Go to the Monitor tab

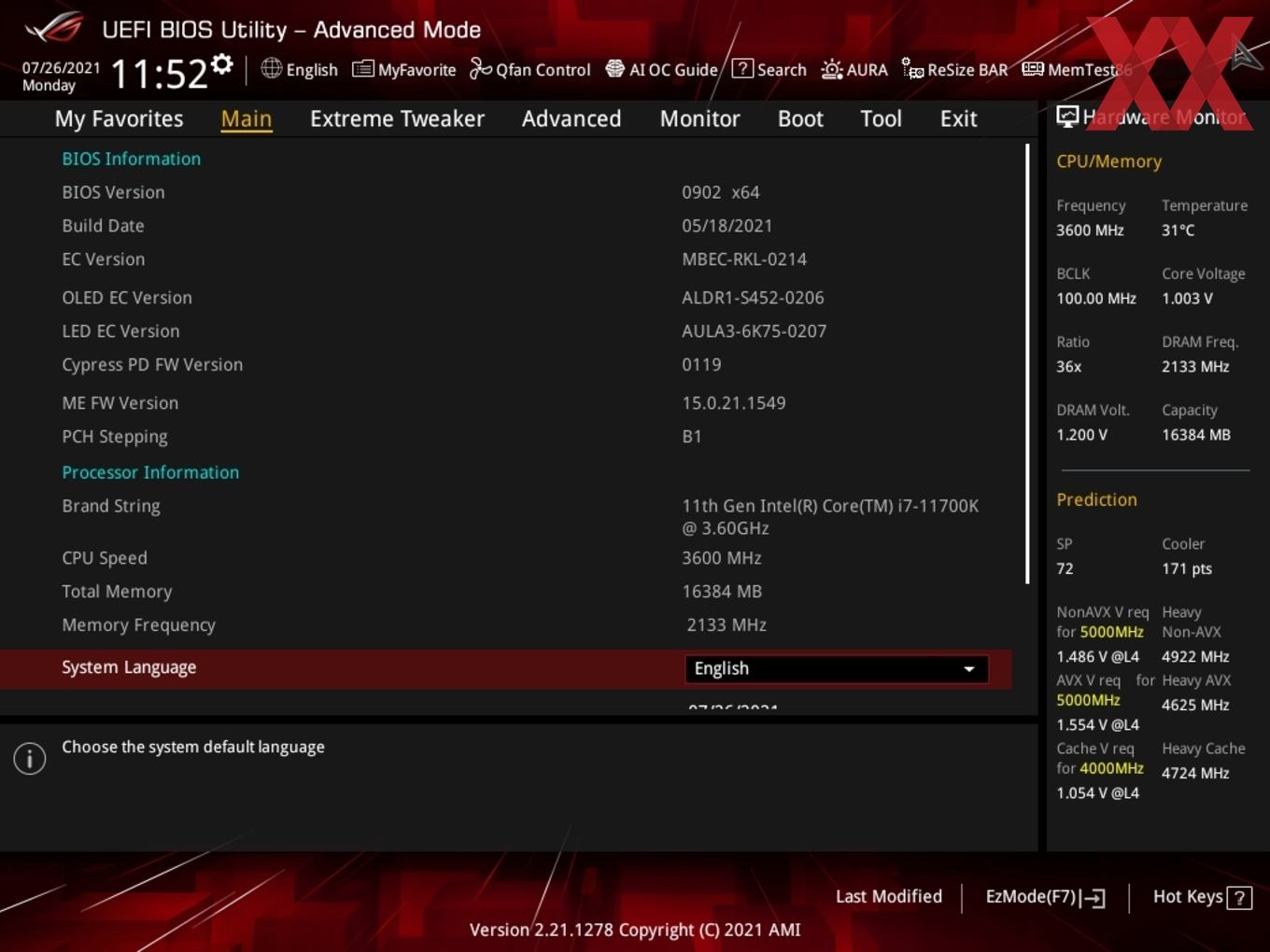pyautogui.click(x=699, y=119)
